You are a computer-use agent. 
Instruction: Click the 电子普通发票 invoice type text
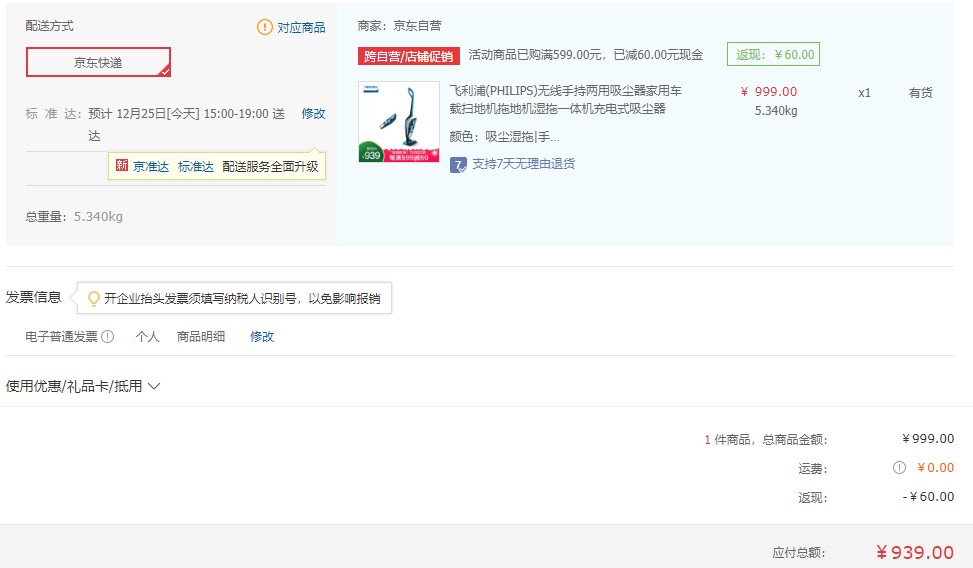[x=61, y=336]
